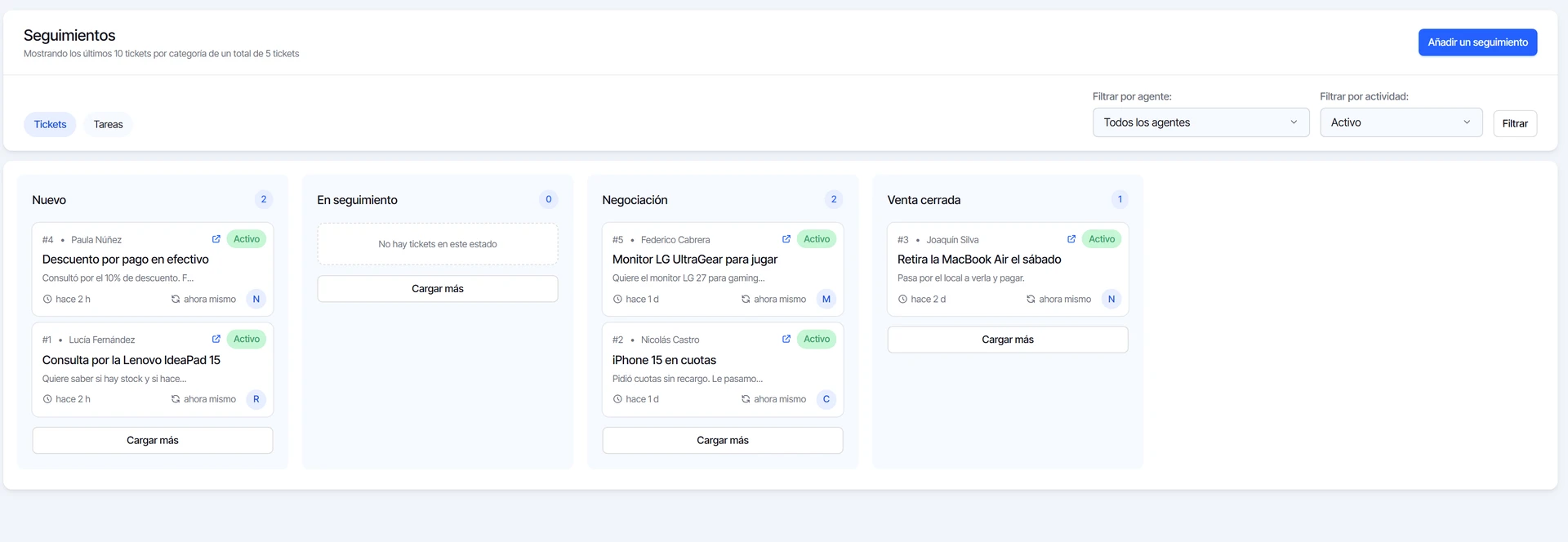The width and height of the screenshot is (1568, 542).
Task: Open ticket titled iPhone 15 en cuotas
Action: point(664,360)
